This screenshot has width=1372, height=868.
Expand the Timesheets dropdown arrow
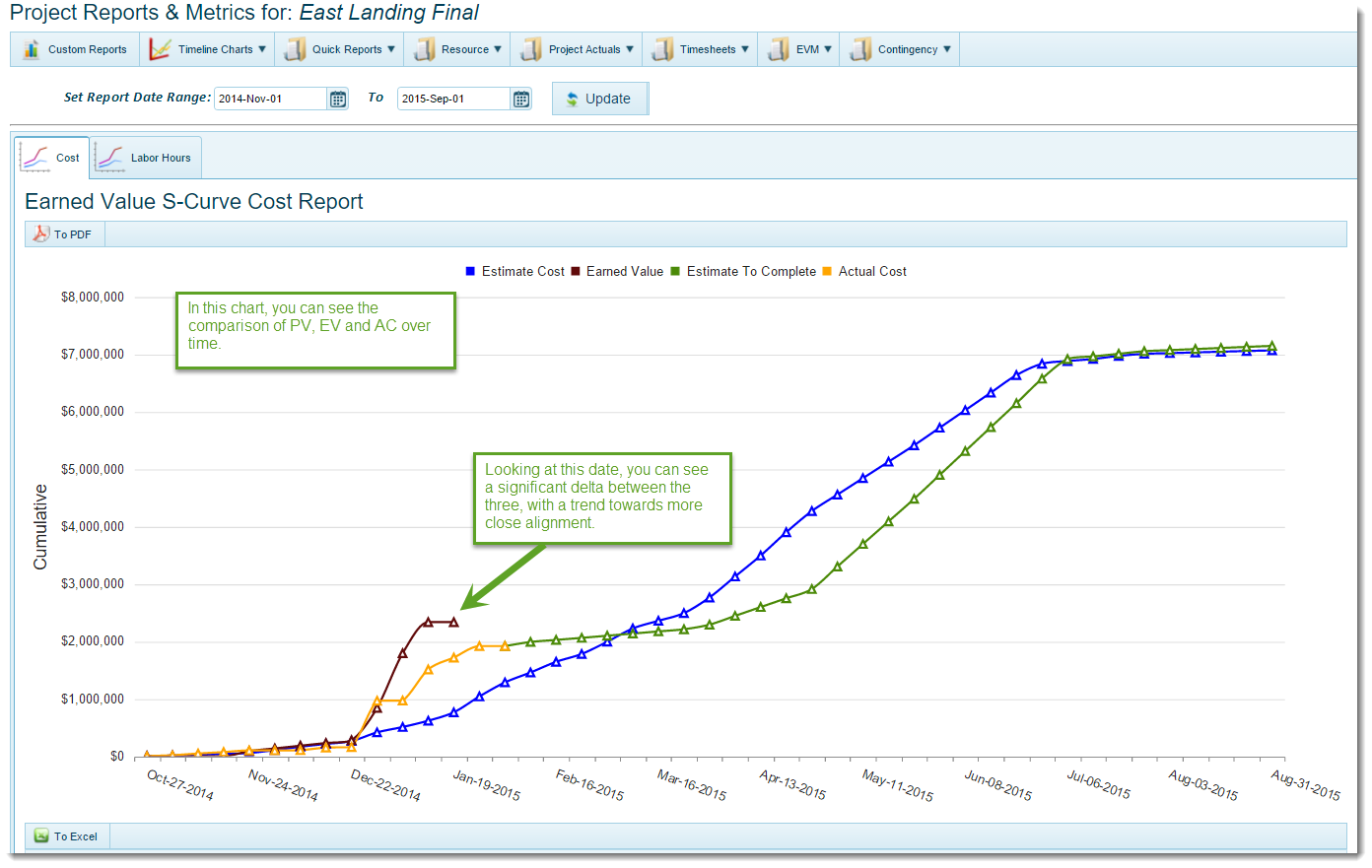[745, 49]
